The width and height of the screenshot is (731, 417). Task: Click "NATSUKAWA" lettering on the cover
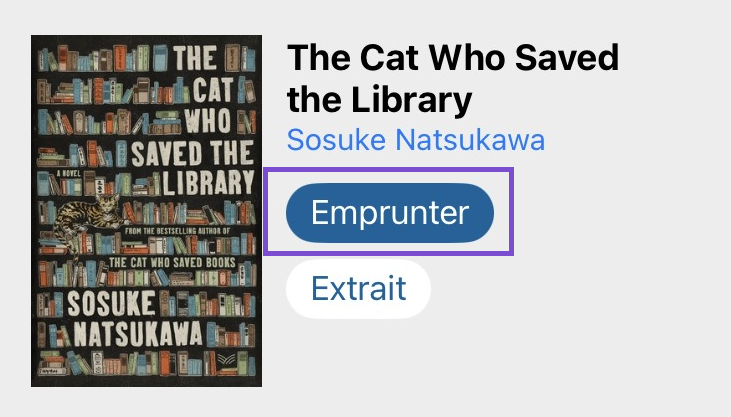pyautogui.click(x=138, y=334)
